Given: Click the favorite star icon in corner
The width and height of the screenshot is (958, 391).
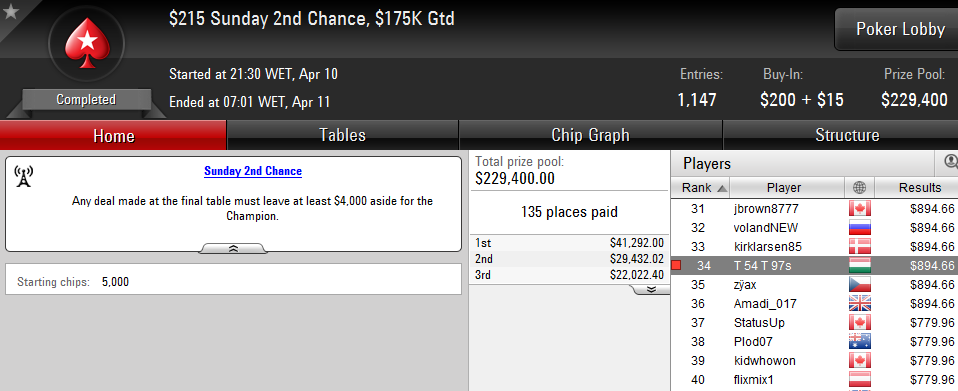Looking at the screenshot, I should point(10,12).
